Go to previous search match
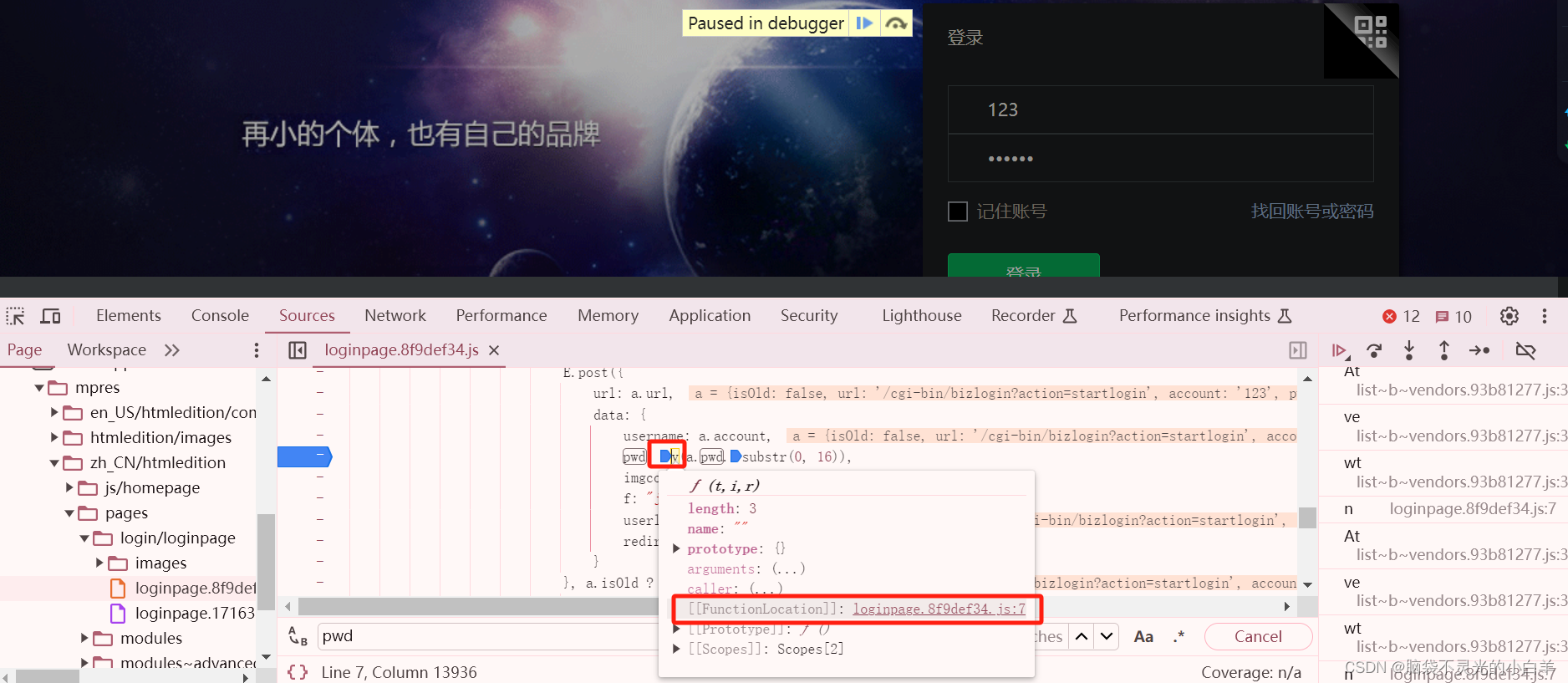This screenshot has height=683, width=1568. [x=1082, y=636]
